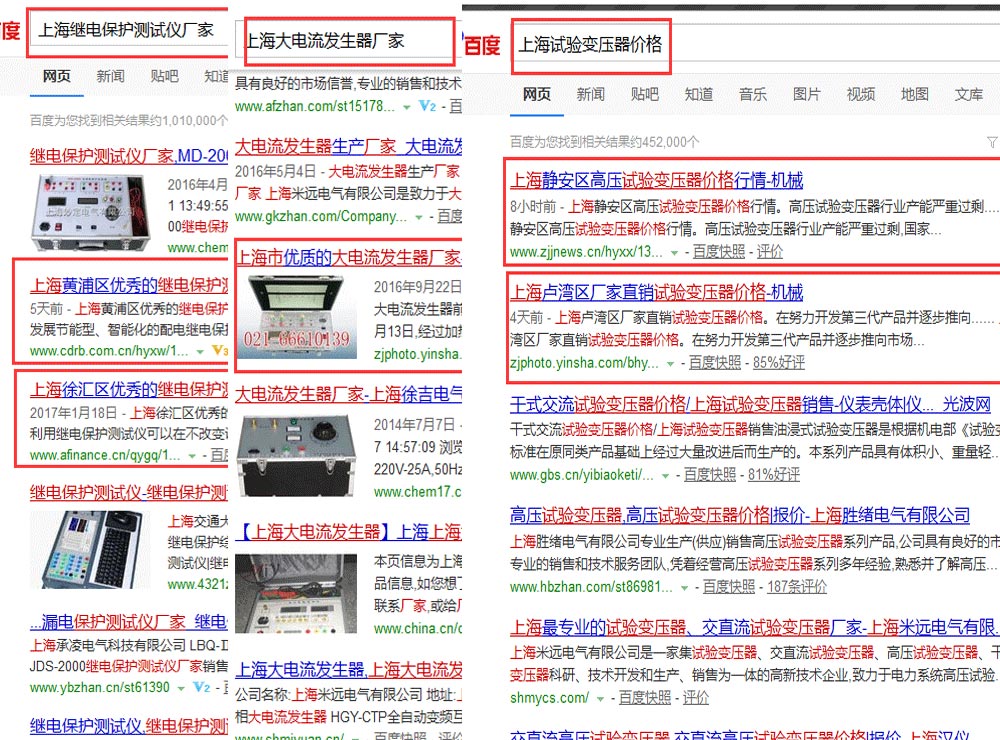Viewport: 1000px width, 740px height.
Task: Click 百度快照 after www.hbzhan.com
Action: point(729,587)
